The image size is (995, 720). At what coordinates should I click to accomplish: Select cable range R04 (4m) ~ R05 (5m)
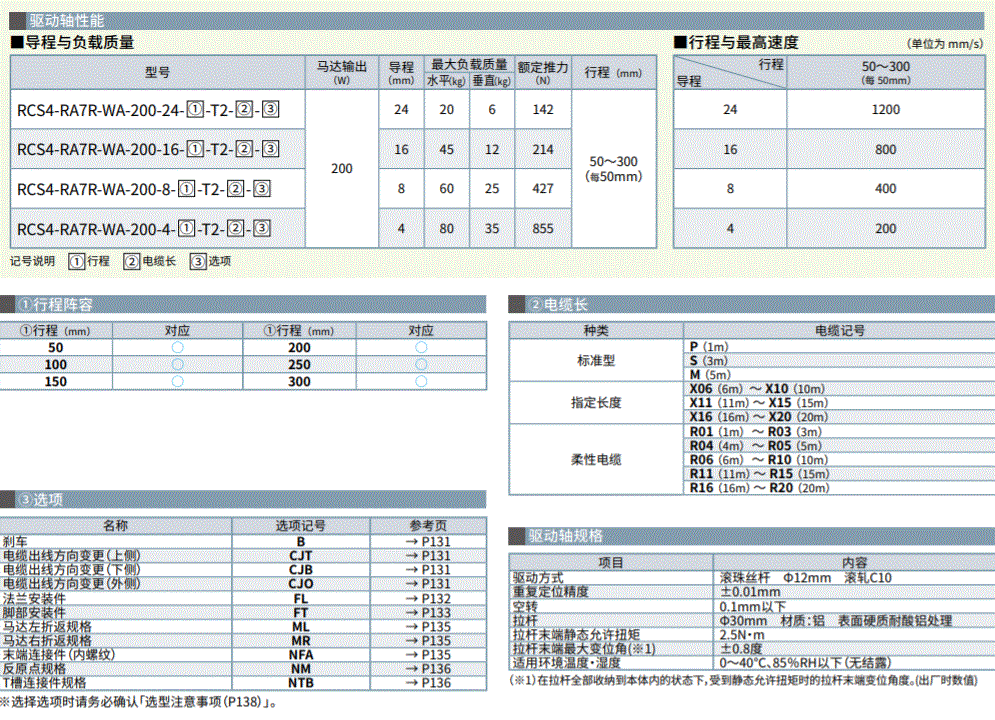(x=756, y=446)
